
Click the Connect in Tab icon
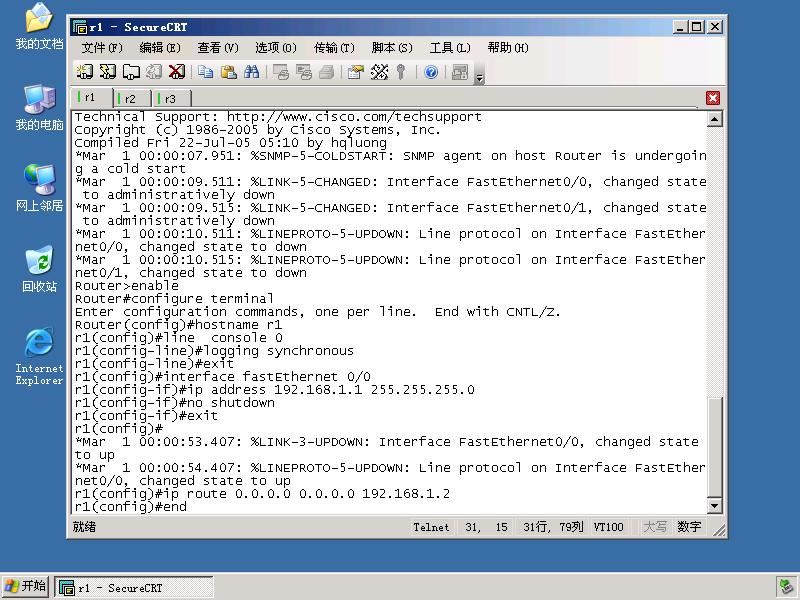click(131, 72)
